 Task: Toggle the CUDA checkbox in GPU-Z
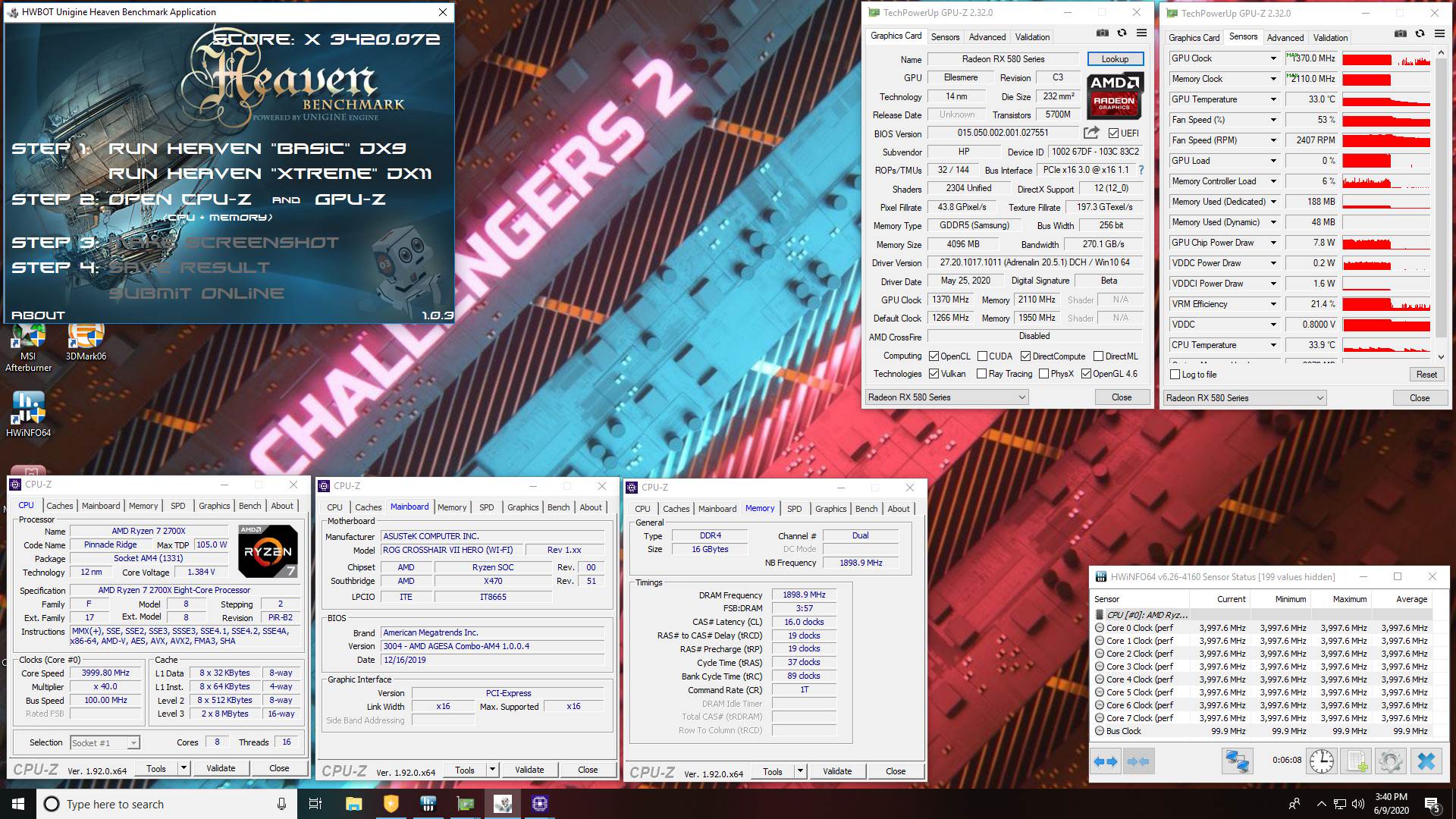pyautogui.click(x=983, y=356)
